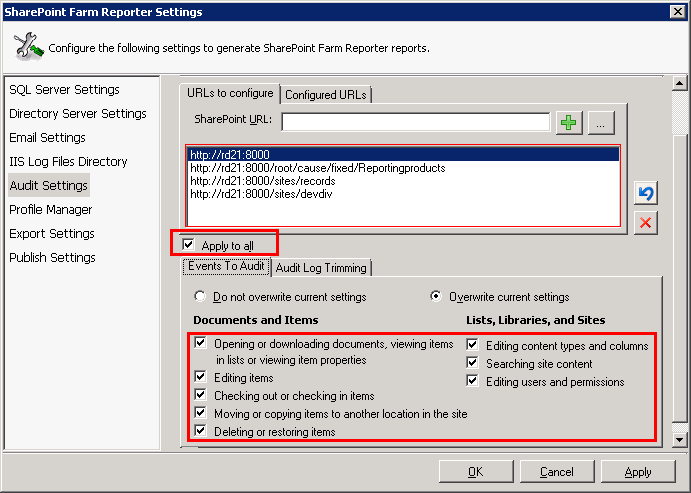Toggle Moving or copying items checkbox

(x=201, y=412)
